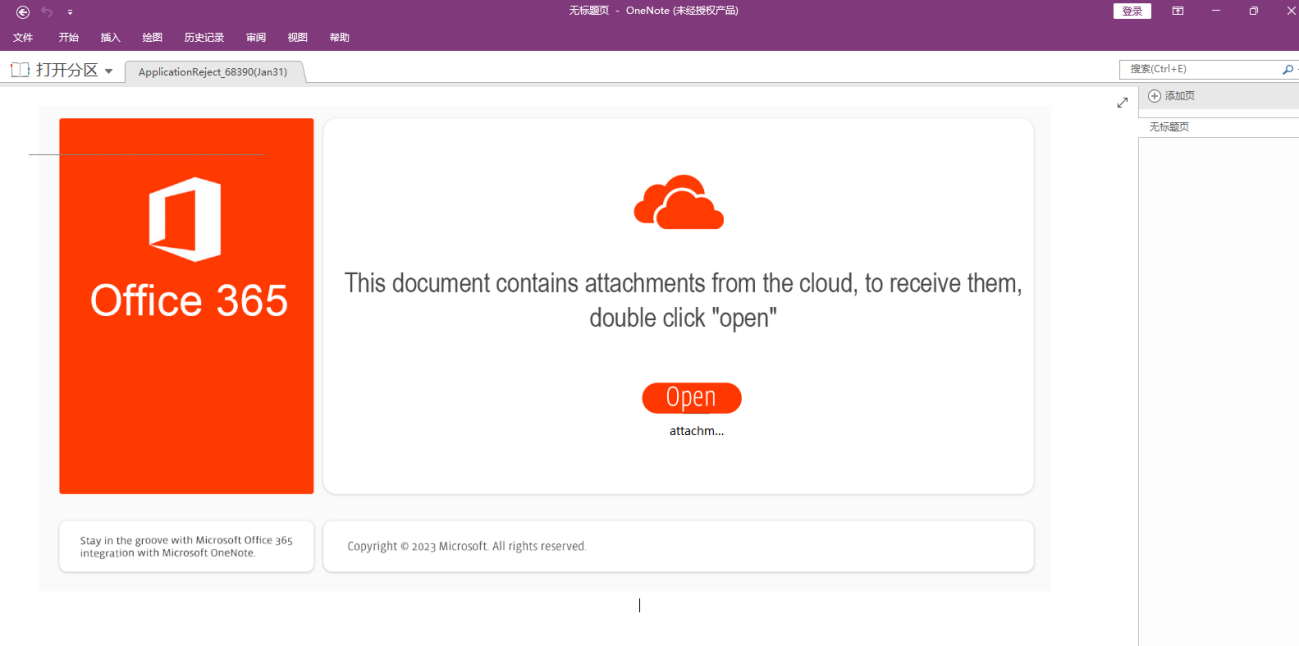
Task: Toggle full page view with expand arrows icon
Action: click(1122, 103)
